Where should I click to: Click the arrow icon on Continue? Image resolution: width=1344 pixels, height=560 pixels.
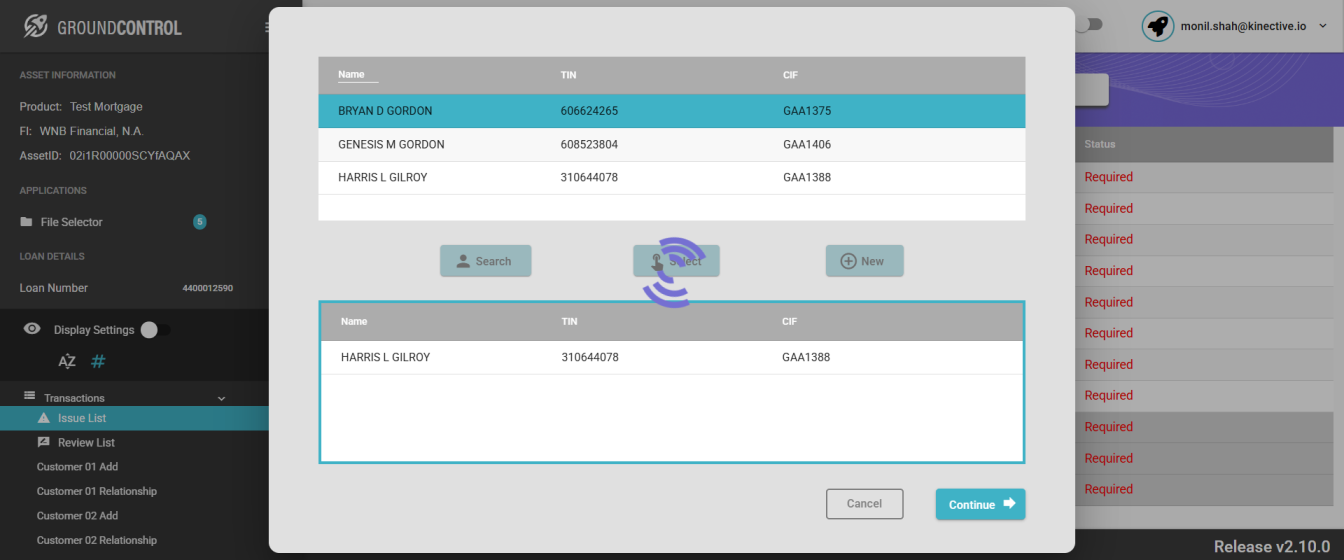pos(1009,504)
